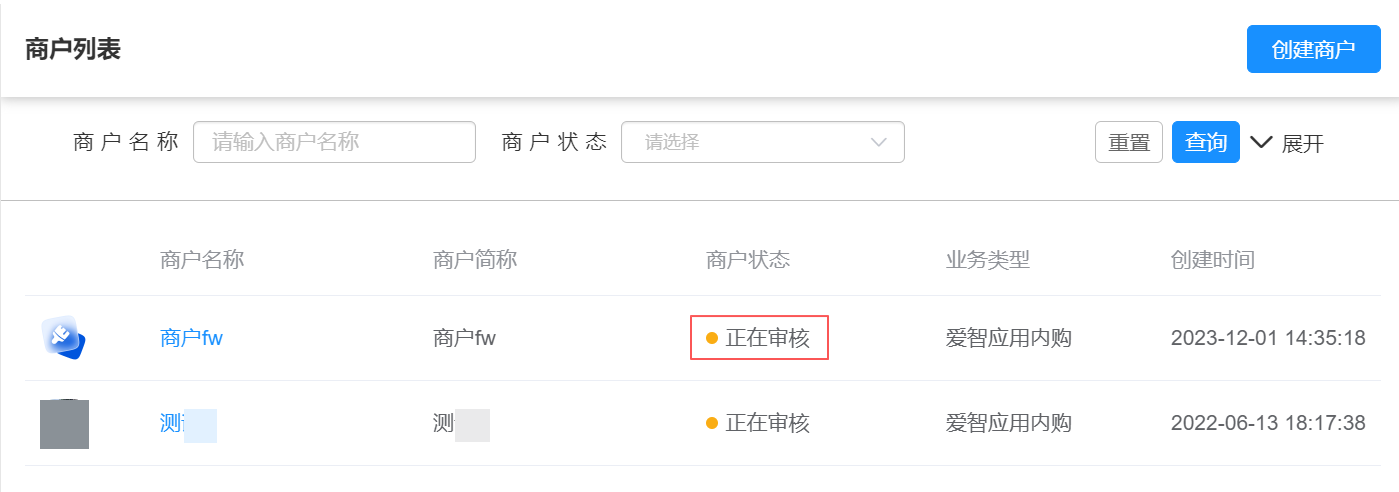Click the 创建商户 button

[x=1313, y=50]
